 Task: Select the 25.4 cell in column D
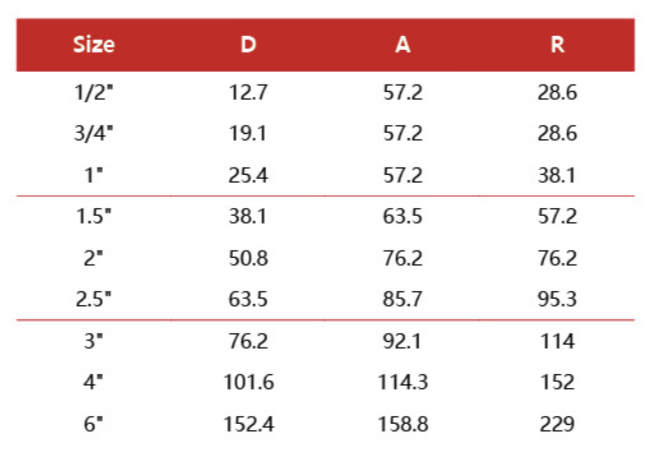[x=248, y=176]
